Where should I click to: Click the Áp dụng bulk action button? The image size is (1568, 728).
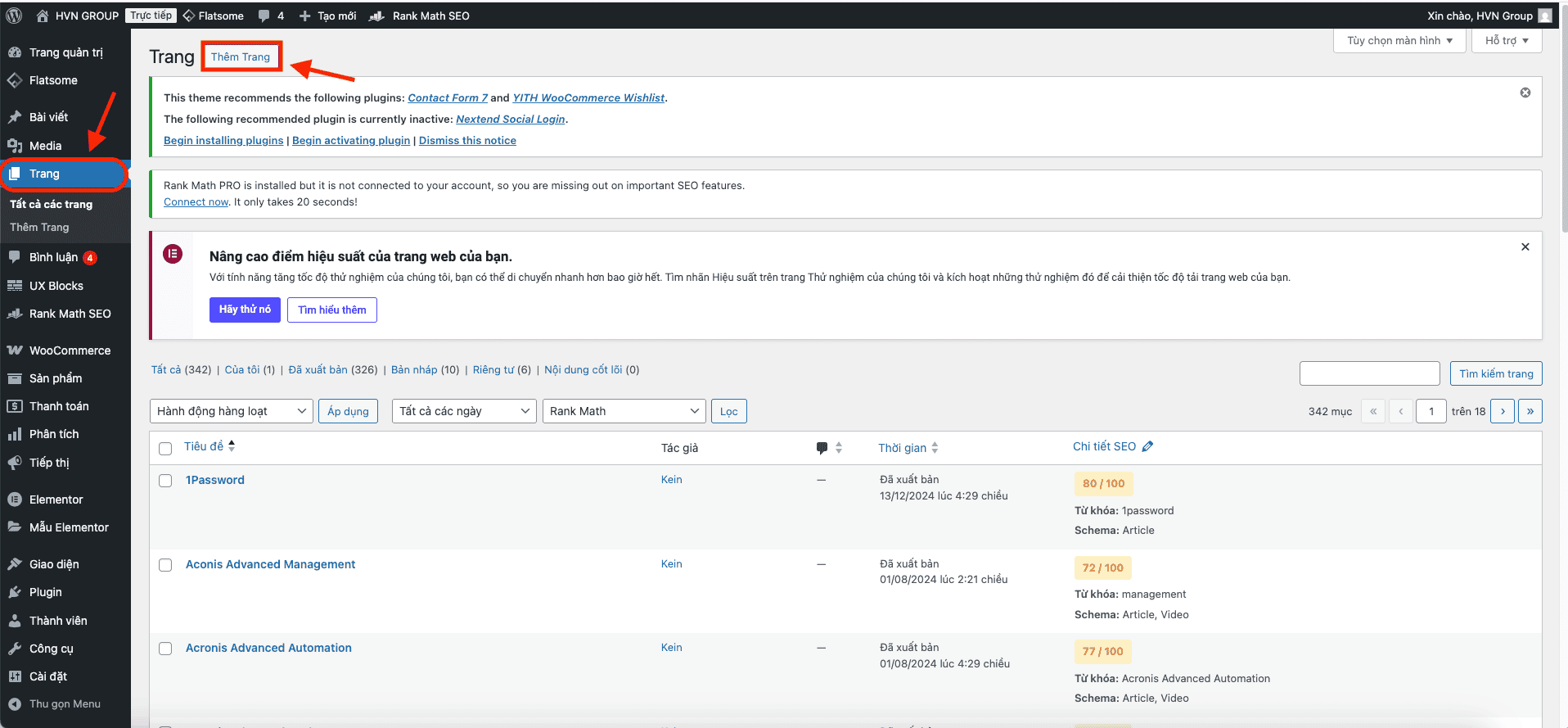pyautogui.click(x=348, y=411)
